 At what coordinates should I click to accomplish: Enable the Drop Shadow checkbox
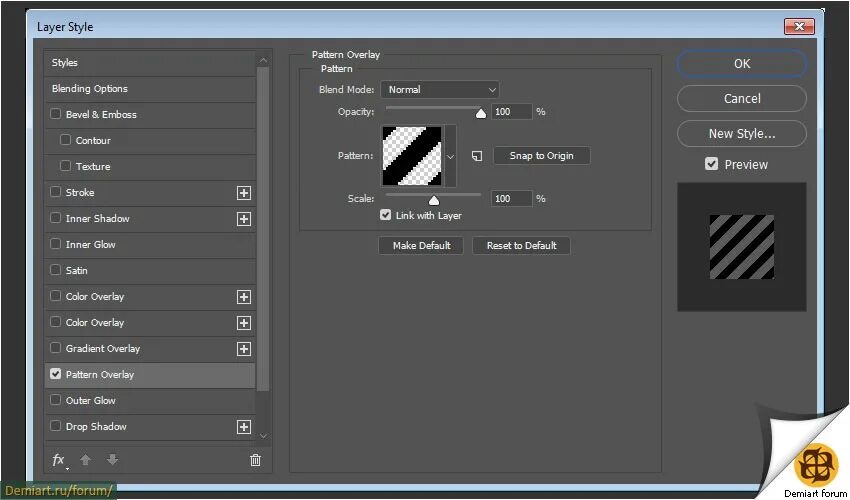(x=55, y=426)
